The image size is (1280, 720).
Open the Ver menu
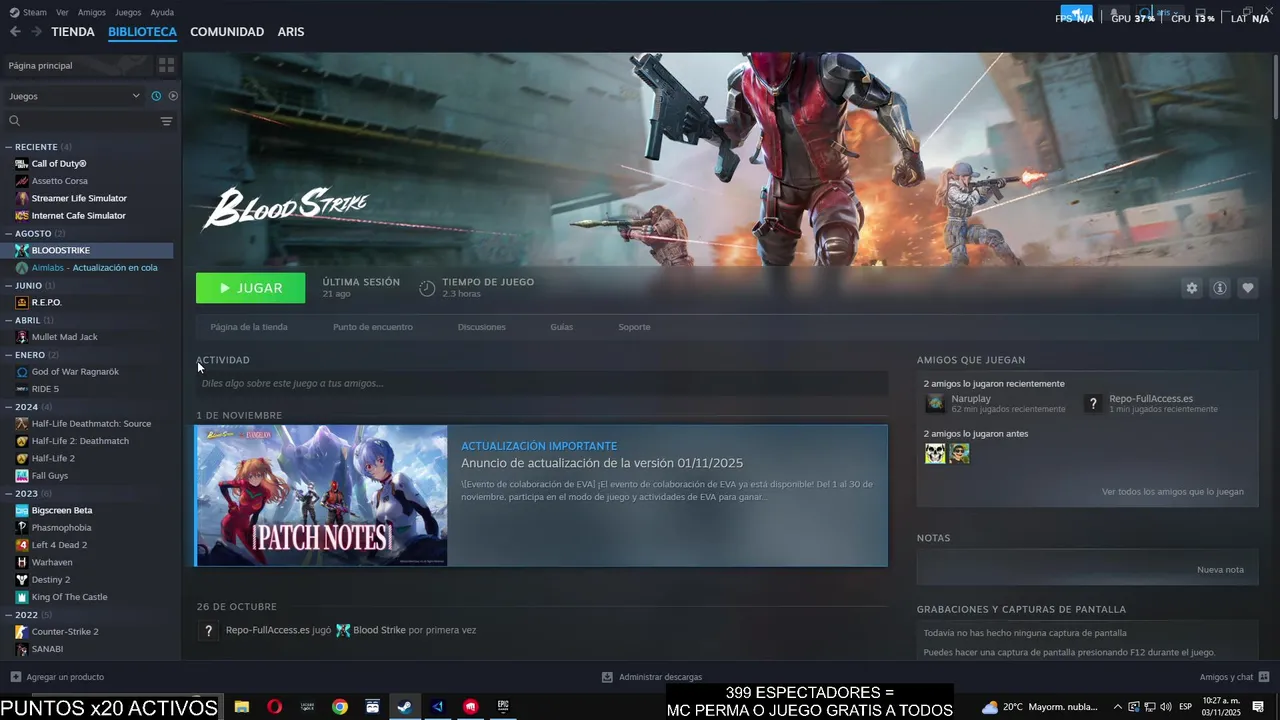(62, 12)
